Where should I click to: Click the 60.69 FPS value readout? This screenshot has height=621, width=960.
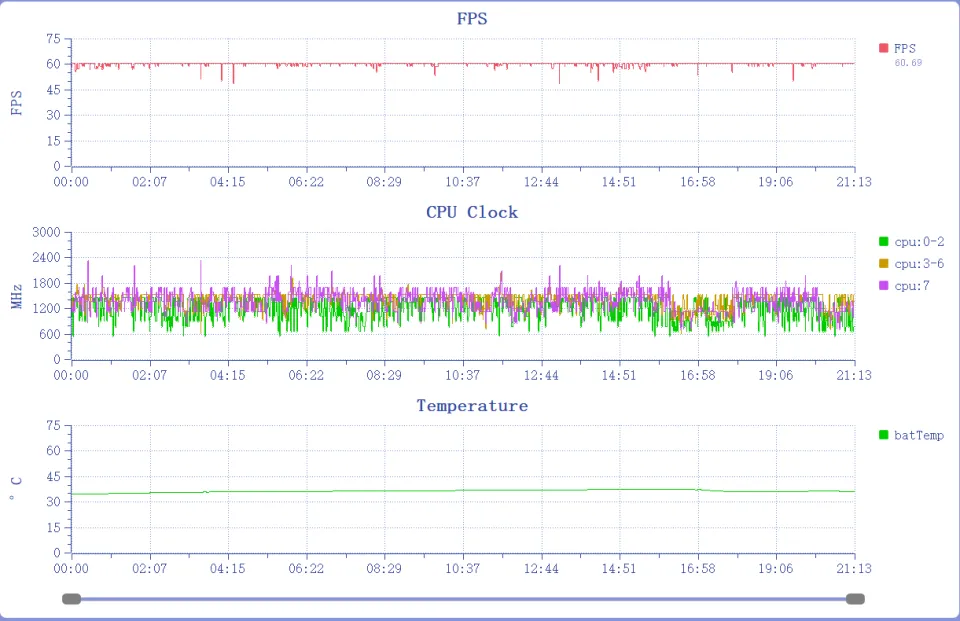coord(908,63)
